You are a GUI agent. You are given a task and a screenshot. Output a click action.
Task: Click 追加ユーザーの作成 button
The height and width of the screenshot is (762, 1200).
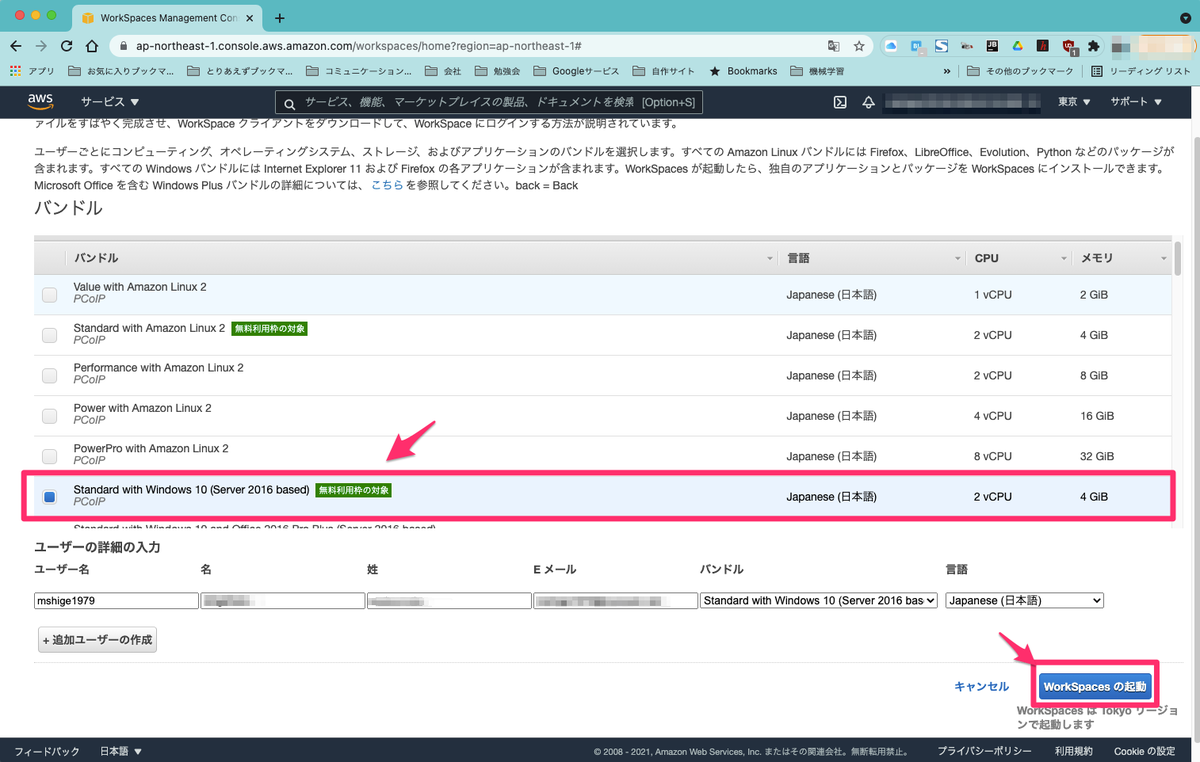pos(97,639)
